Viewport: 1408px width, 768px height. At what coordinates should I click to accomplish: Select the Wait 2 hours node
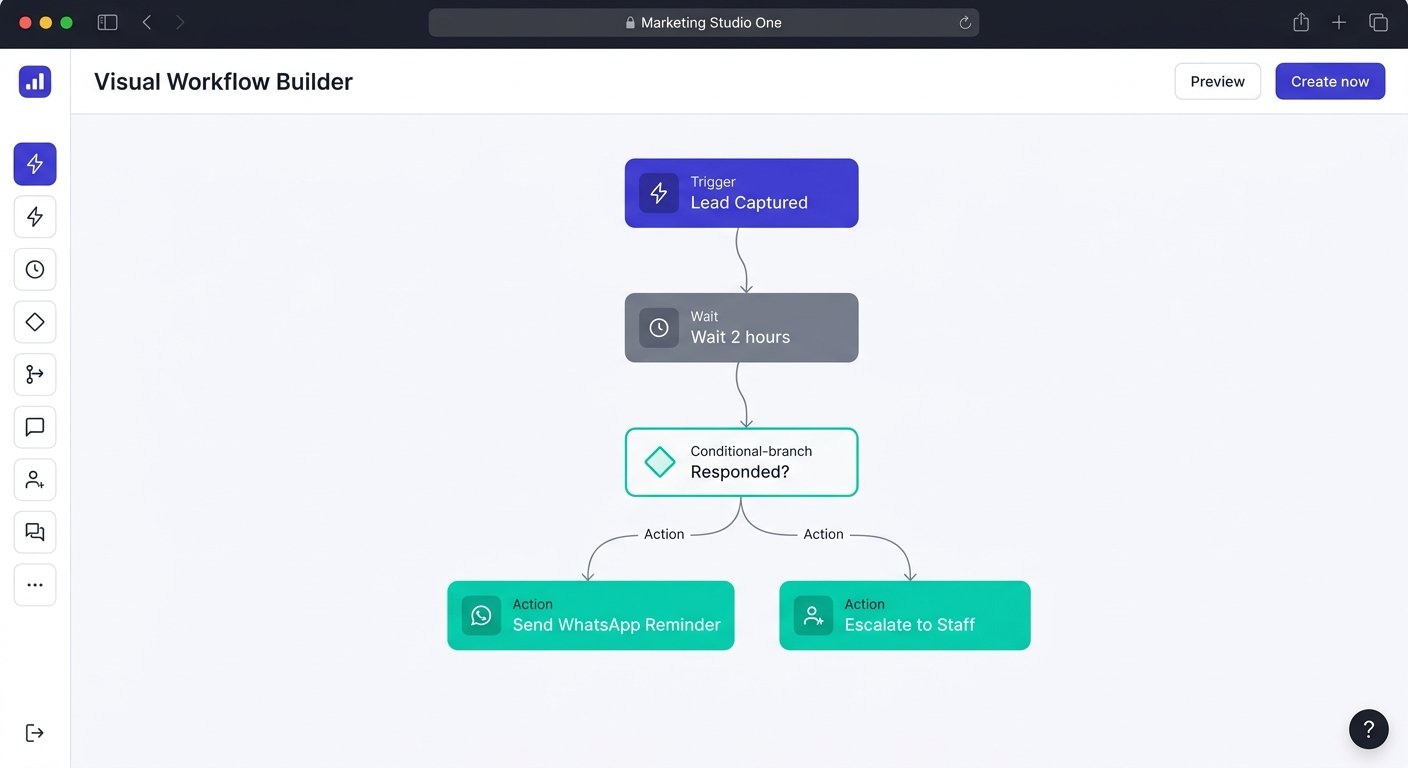tap(742, 328)
